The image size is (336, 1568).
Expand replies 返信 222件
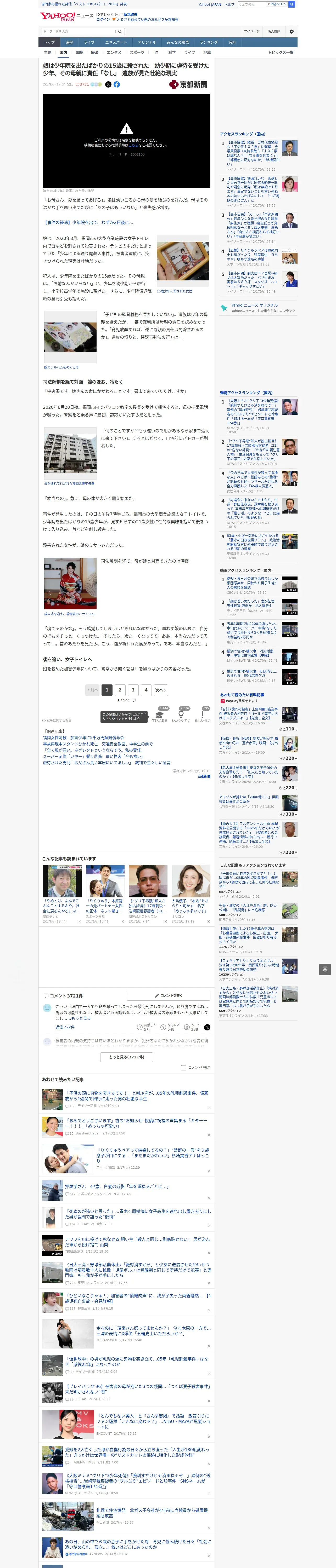pos(65,1027)
